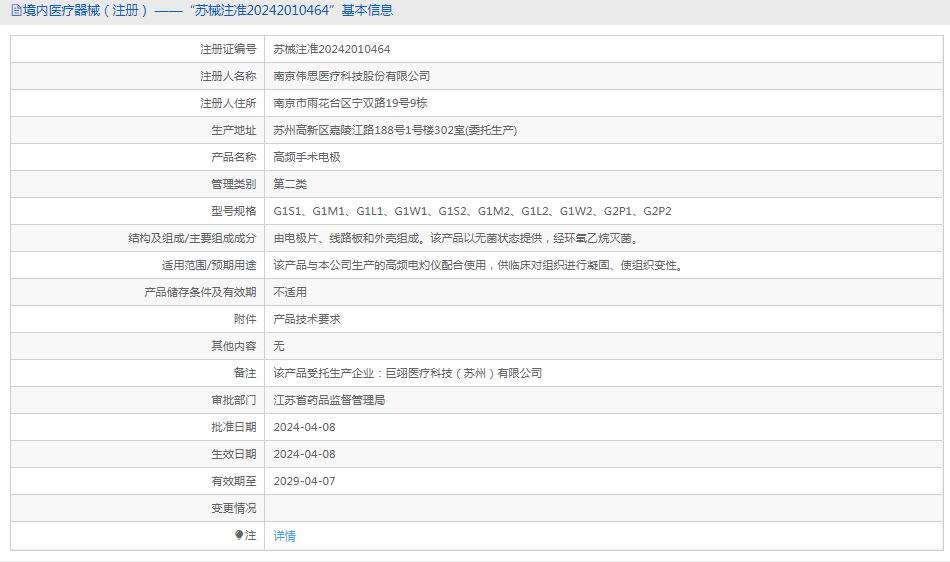
Task: Open the 详情 link in the 注 row
Action: tap(285, 536)
